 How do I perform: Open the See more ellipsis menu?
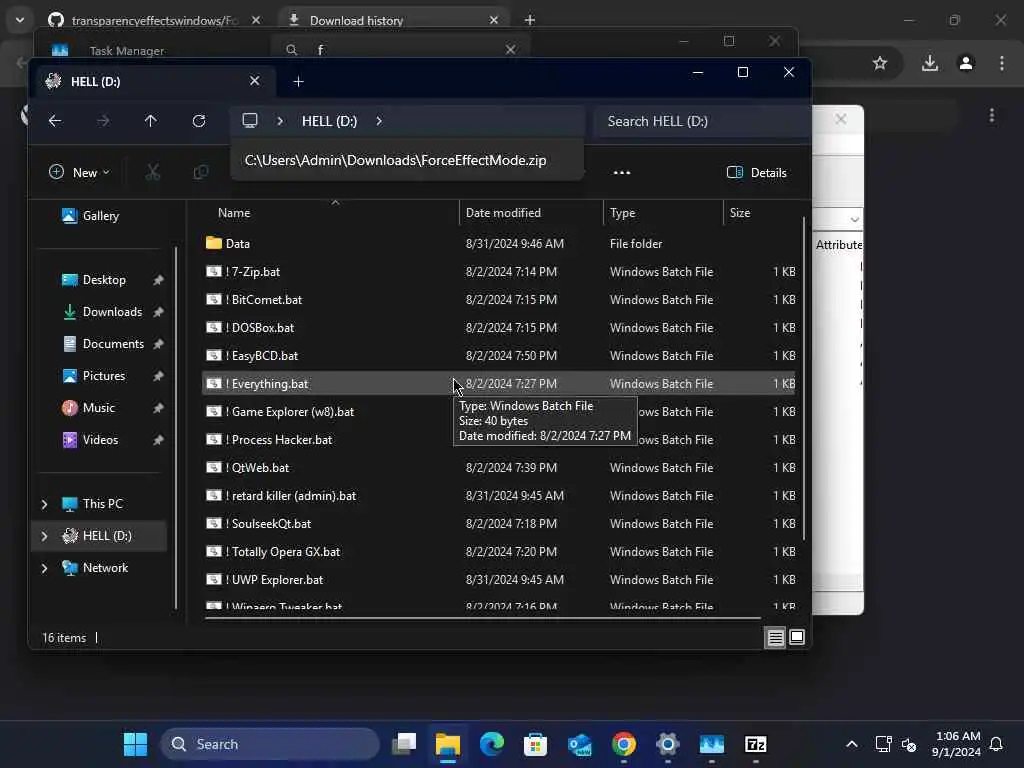622,172
